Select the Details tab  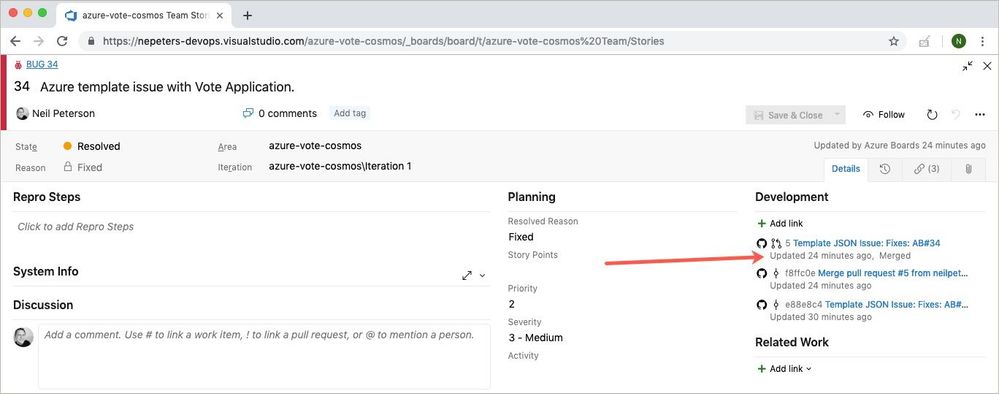[x=845, y=169]
